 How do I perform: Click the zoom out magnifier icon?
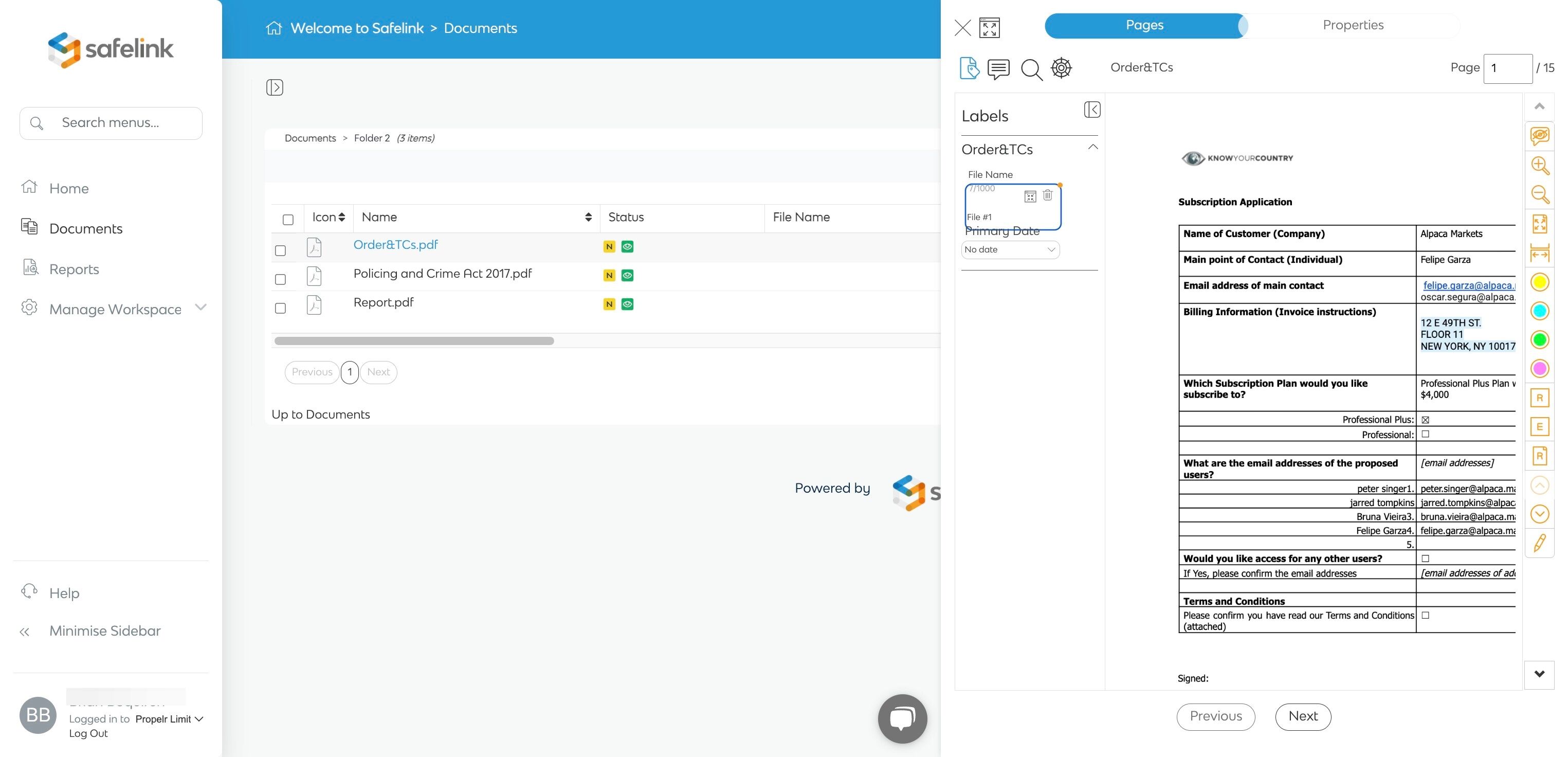1539,194
